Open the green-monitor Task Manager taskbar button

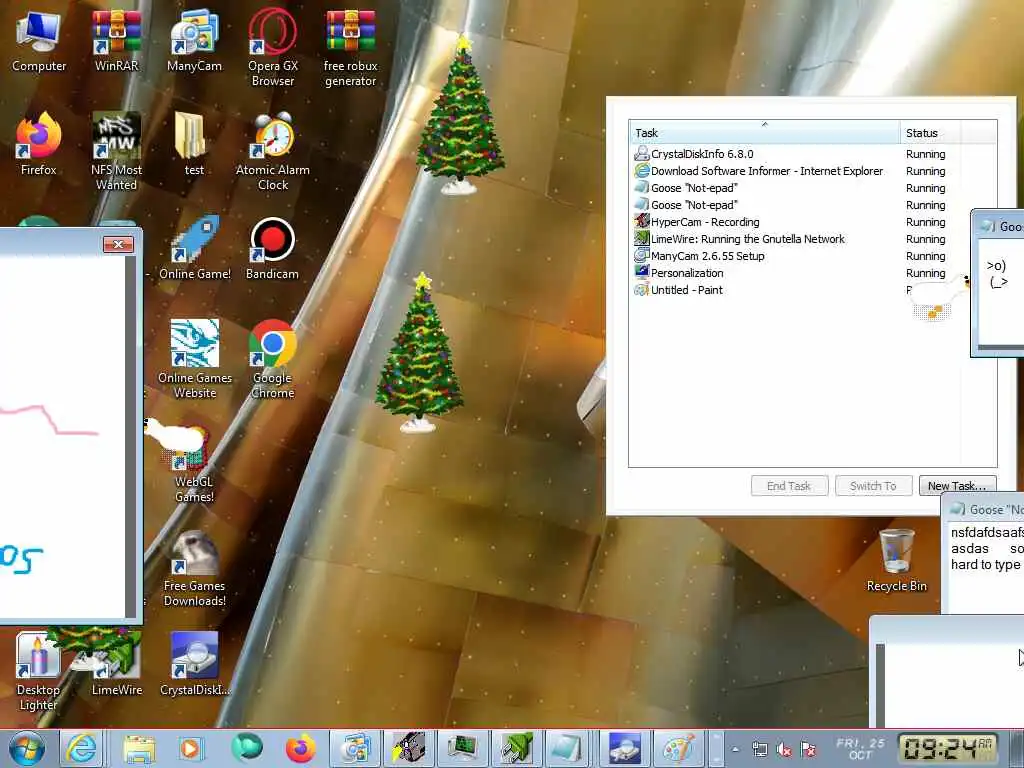(462, 749)
